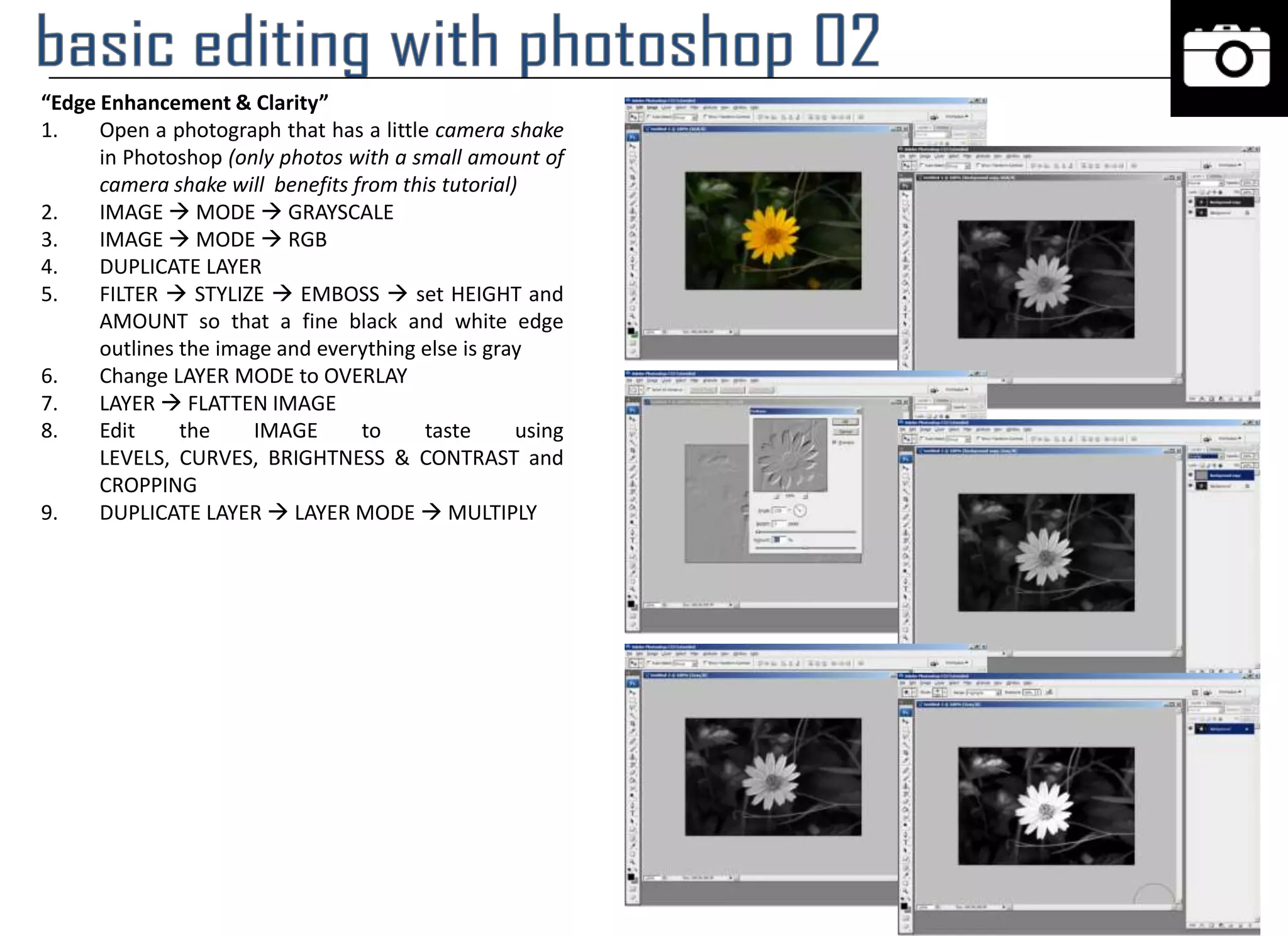Toggle Show Transform Controls in top-right grayscale window
Image resolution: width=1288 pixels, height=936 pixels.
(977, 165)
